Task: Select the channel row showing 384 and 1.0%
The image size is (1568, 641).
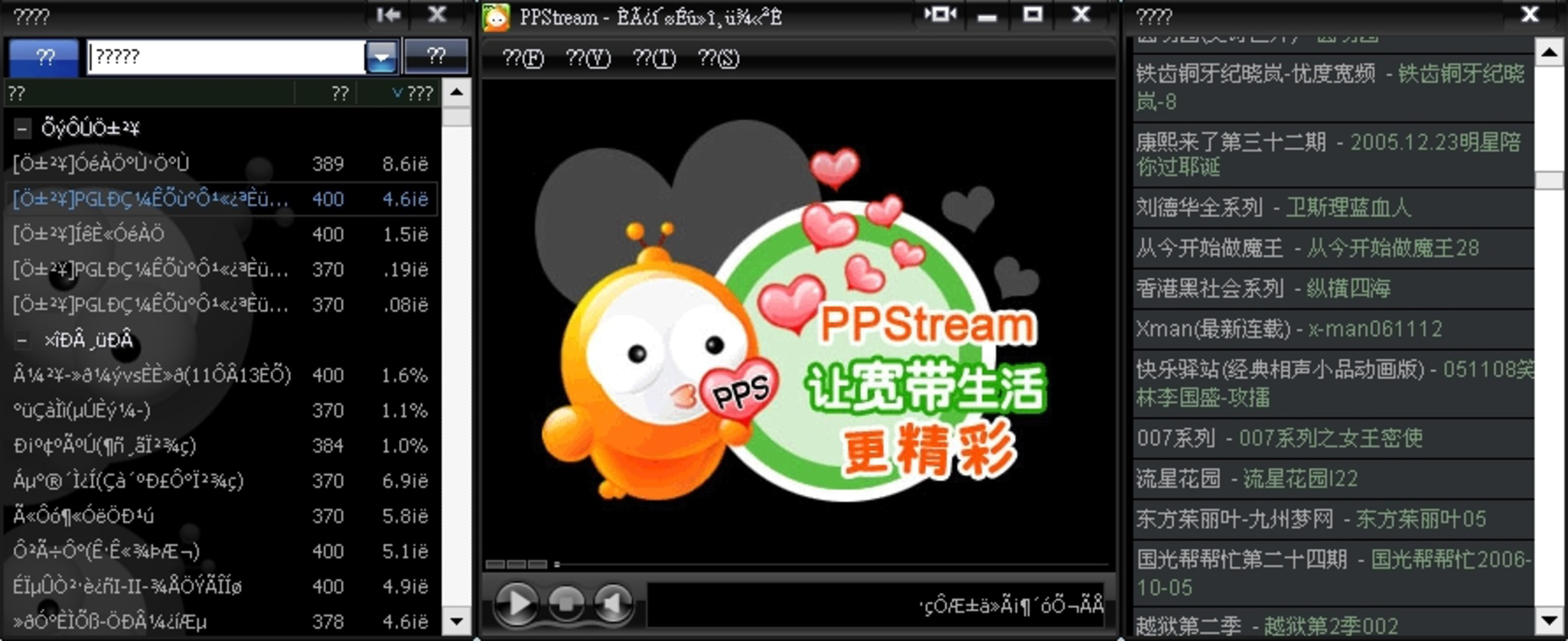Action: click(222, 445)
